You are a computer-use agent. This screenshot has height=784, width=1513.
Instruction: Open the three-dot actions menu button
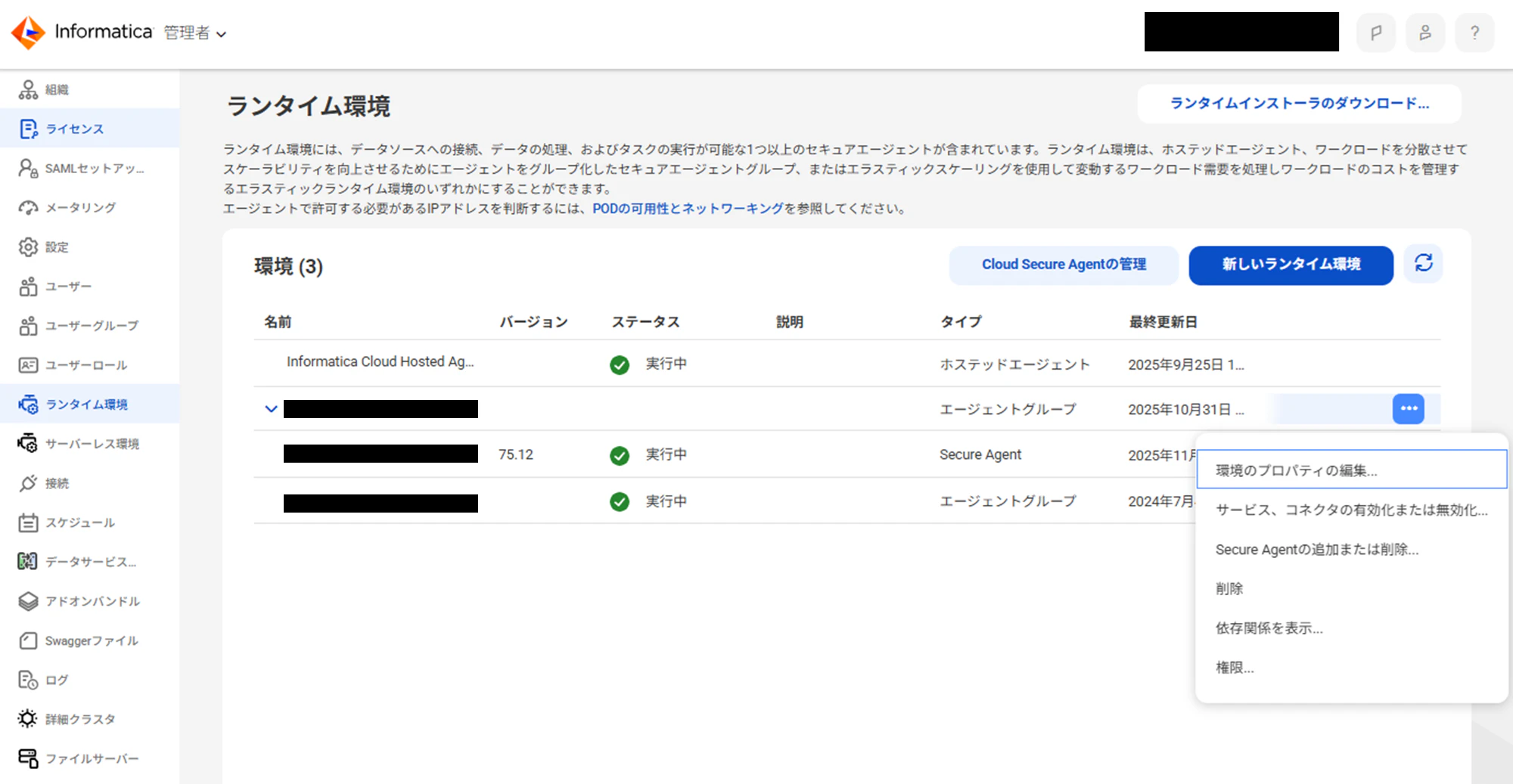1409,409
